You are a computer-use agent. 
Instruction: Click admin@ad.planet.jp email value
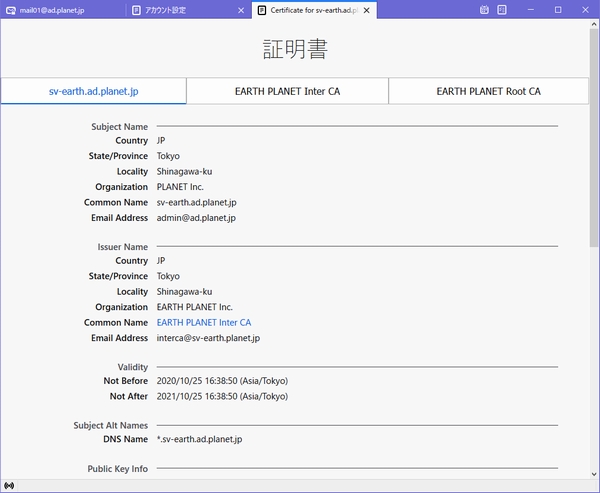[x=196, y=218]
